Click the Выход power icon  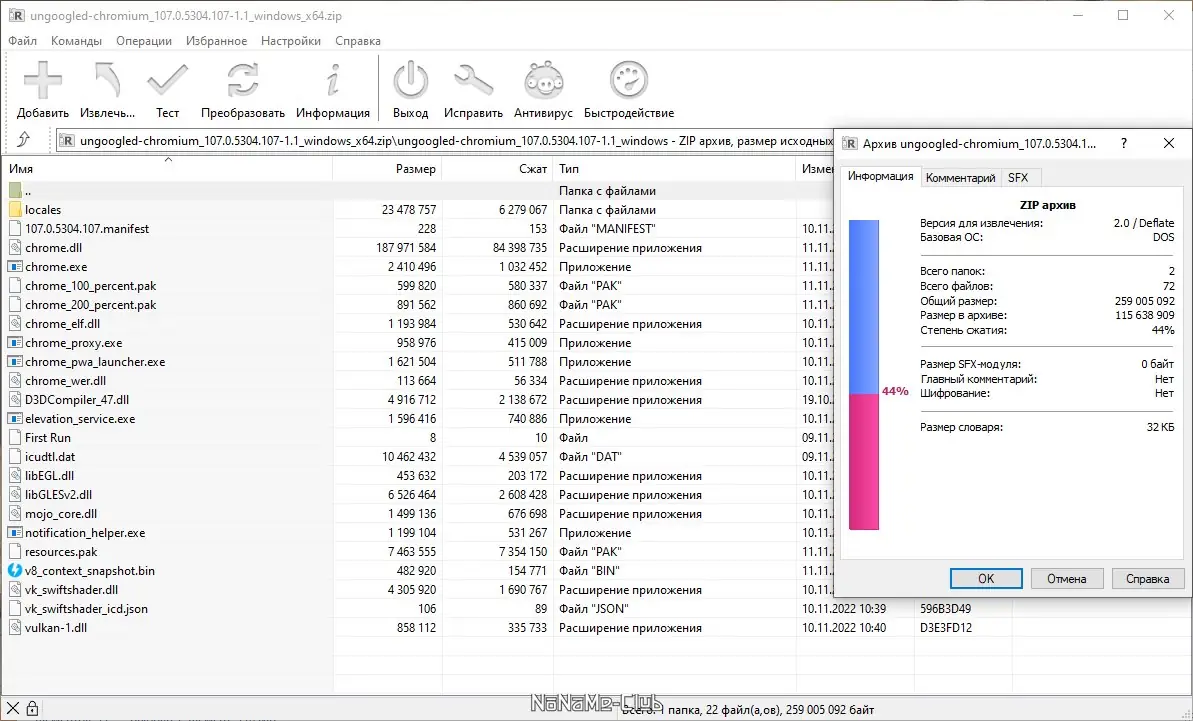(410, 80)
